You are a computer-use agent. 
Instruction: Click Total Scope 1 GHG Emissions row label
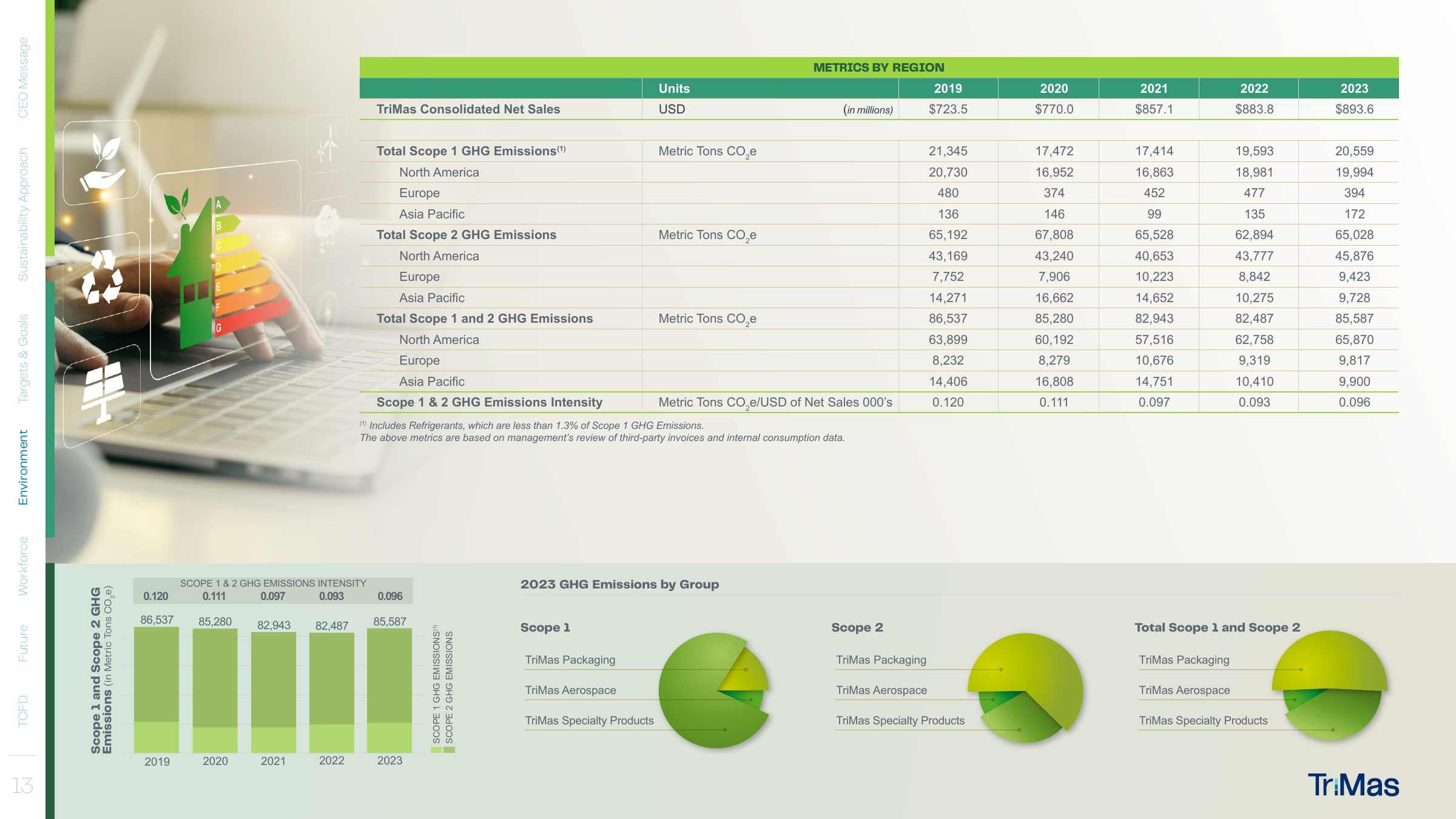point(471,151)
